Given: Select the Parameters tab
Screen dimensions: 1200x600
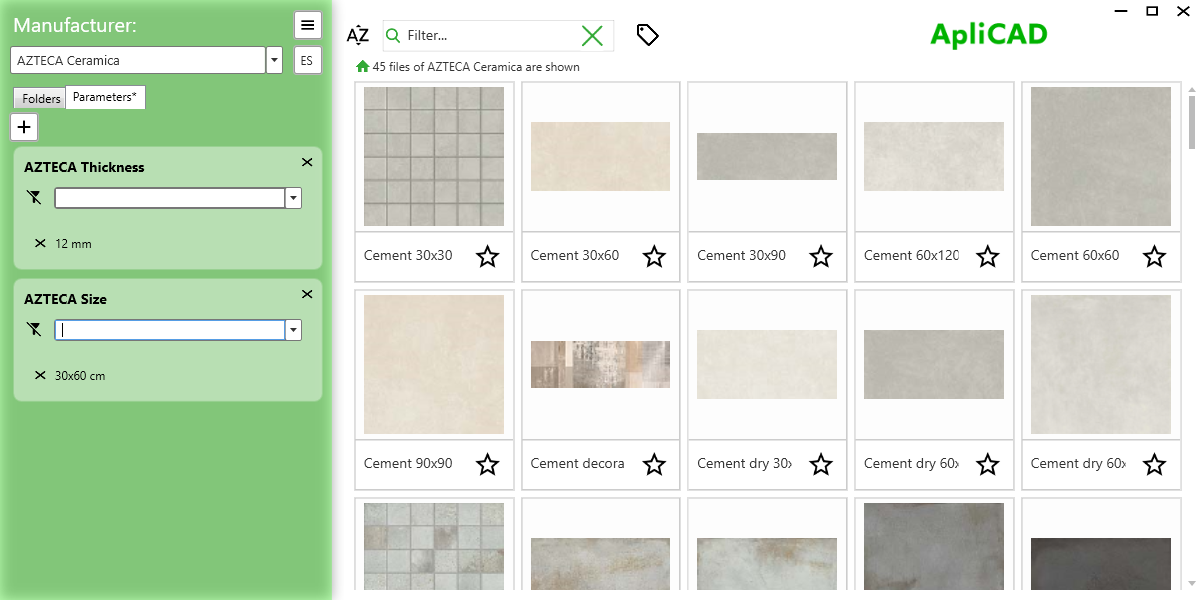Looking at the screenshot, I should click(x=105, y=97).
